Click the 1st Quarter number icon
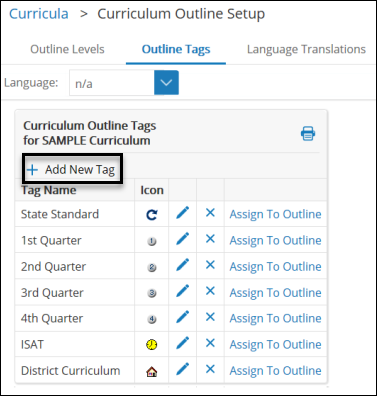 [152, 241]
